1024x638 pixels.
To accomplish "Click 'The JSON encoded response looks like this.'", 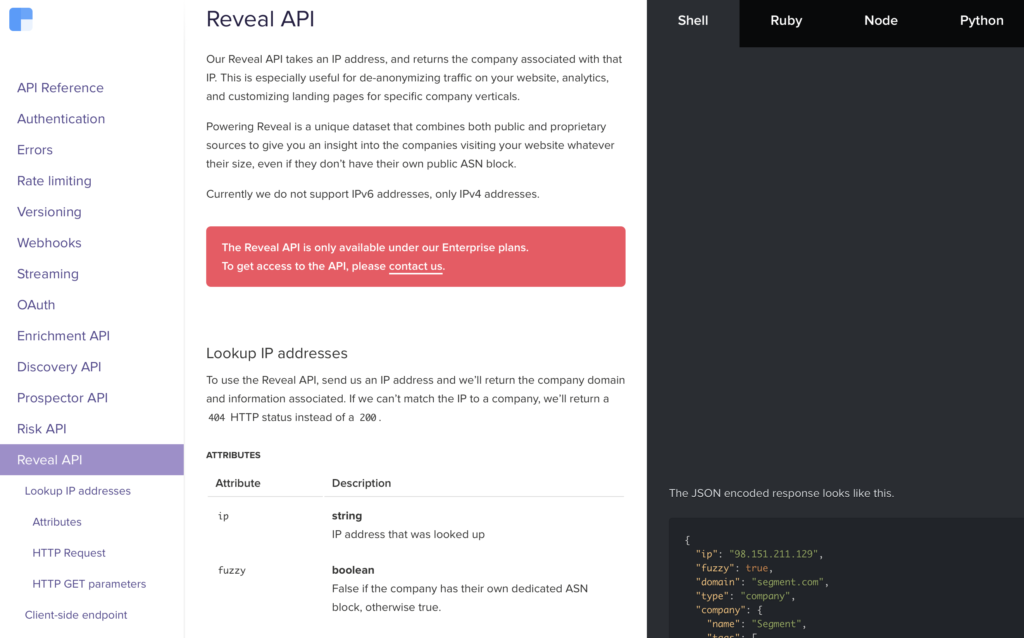I will pos(781,493).
